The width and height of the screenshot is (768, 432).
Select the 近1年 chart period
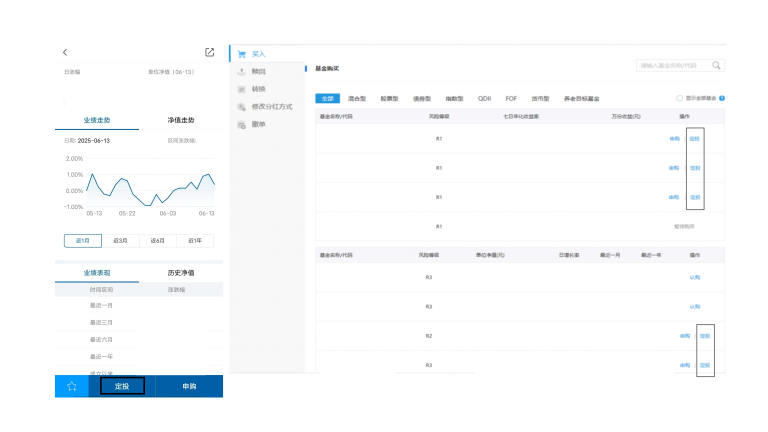[x=195, y=240]
